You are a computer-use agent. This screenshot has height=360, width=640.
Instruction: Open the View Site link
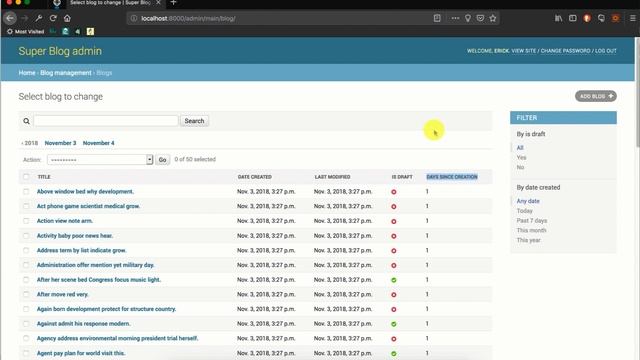click(524, 51)
